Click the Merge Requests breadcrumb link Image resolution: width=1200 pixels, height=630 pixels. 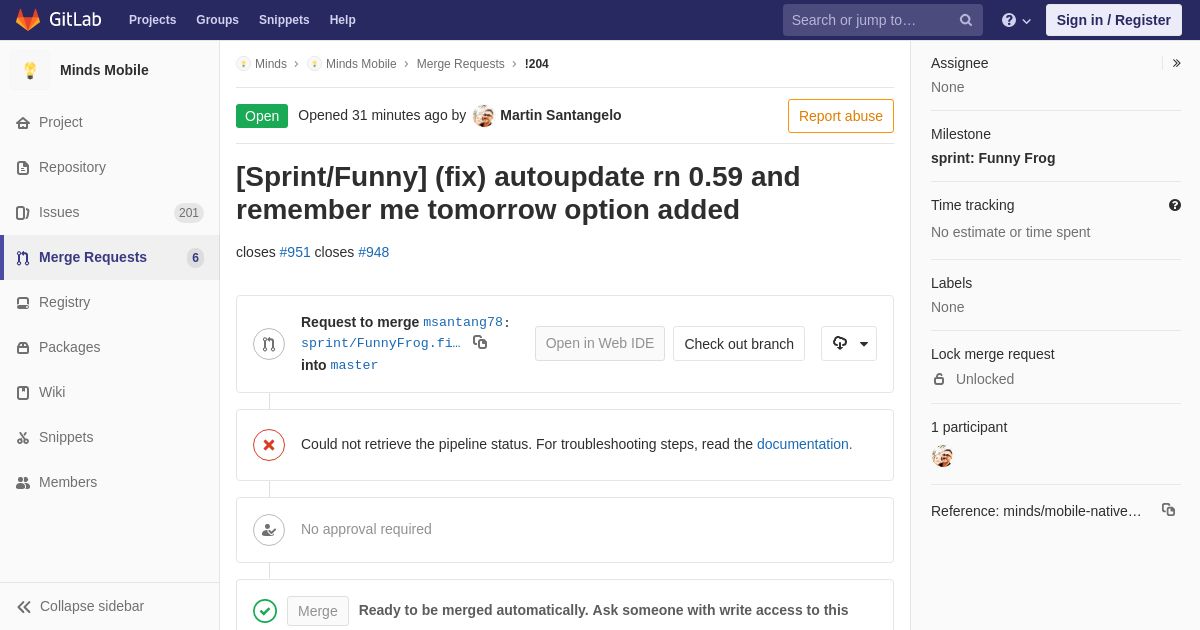tap(461, 64)
